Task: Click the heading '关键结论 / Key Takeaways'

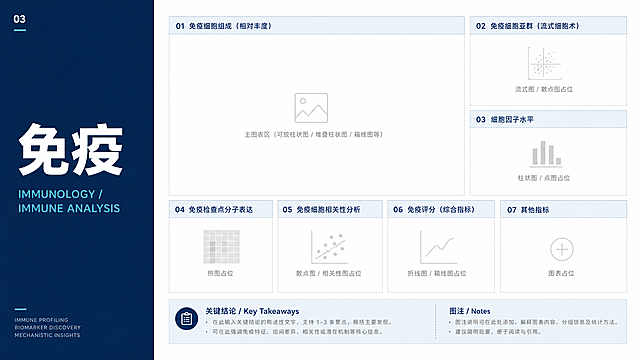Action: point(252,311)
